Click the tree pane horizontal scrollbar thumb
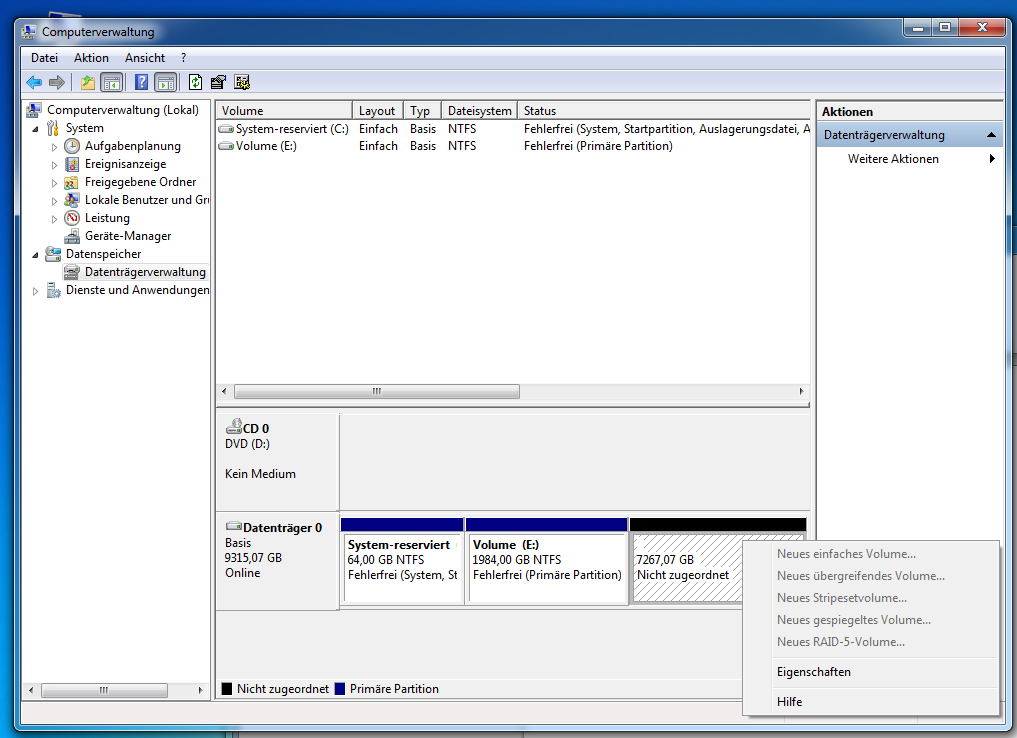1017x738 pixels. pyautogui.click(x=104, y=691)
